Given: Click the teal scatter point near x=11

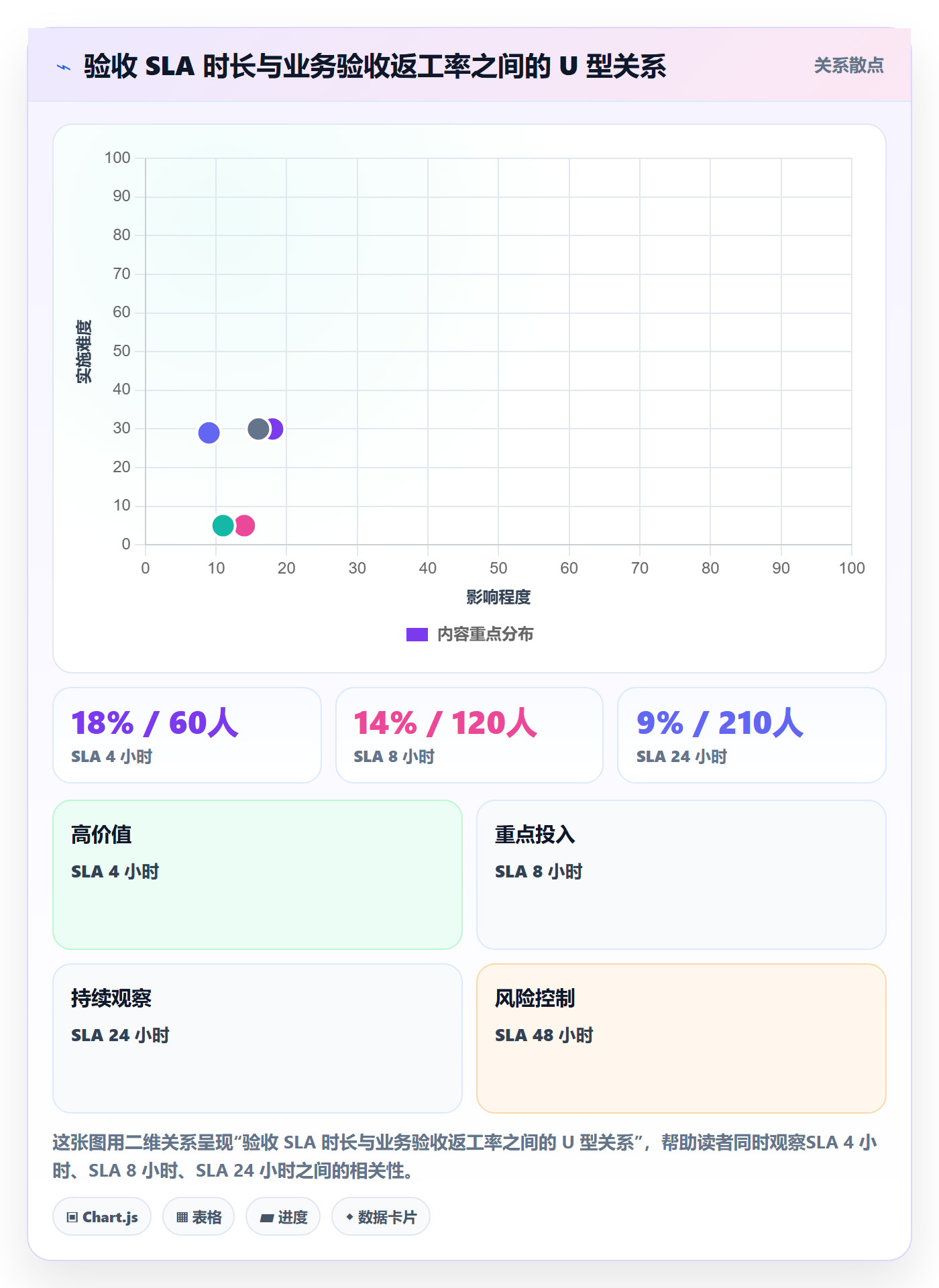Looking at the screenshot, I should [x=223, y=525].
